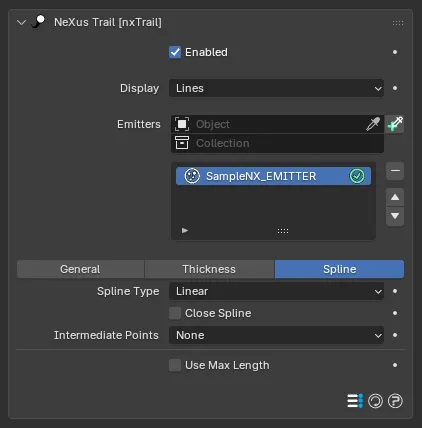Click the Object field icon

coord(182,124)
